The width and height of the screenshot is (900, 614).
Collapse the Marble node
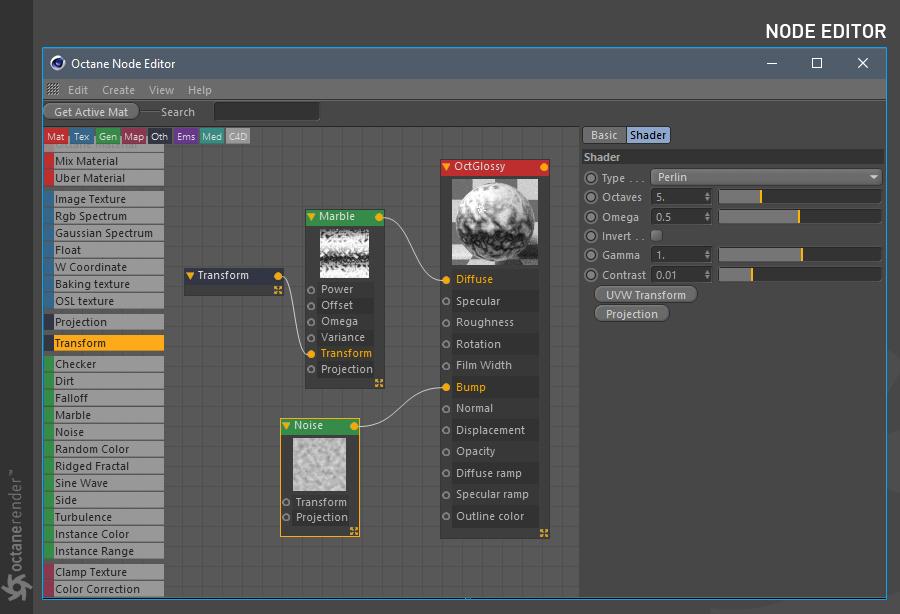pyautogui.click(x=312, y=217)
